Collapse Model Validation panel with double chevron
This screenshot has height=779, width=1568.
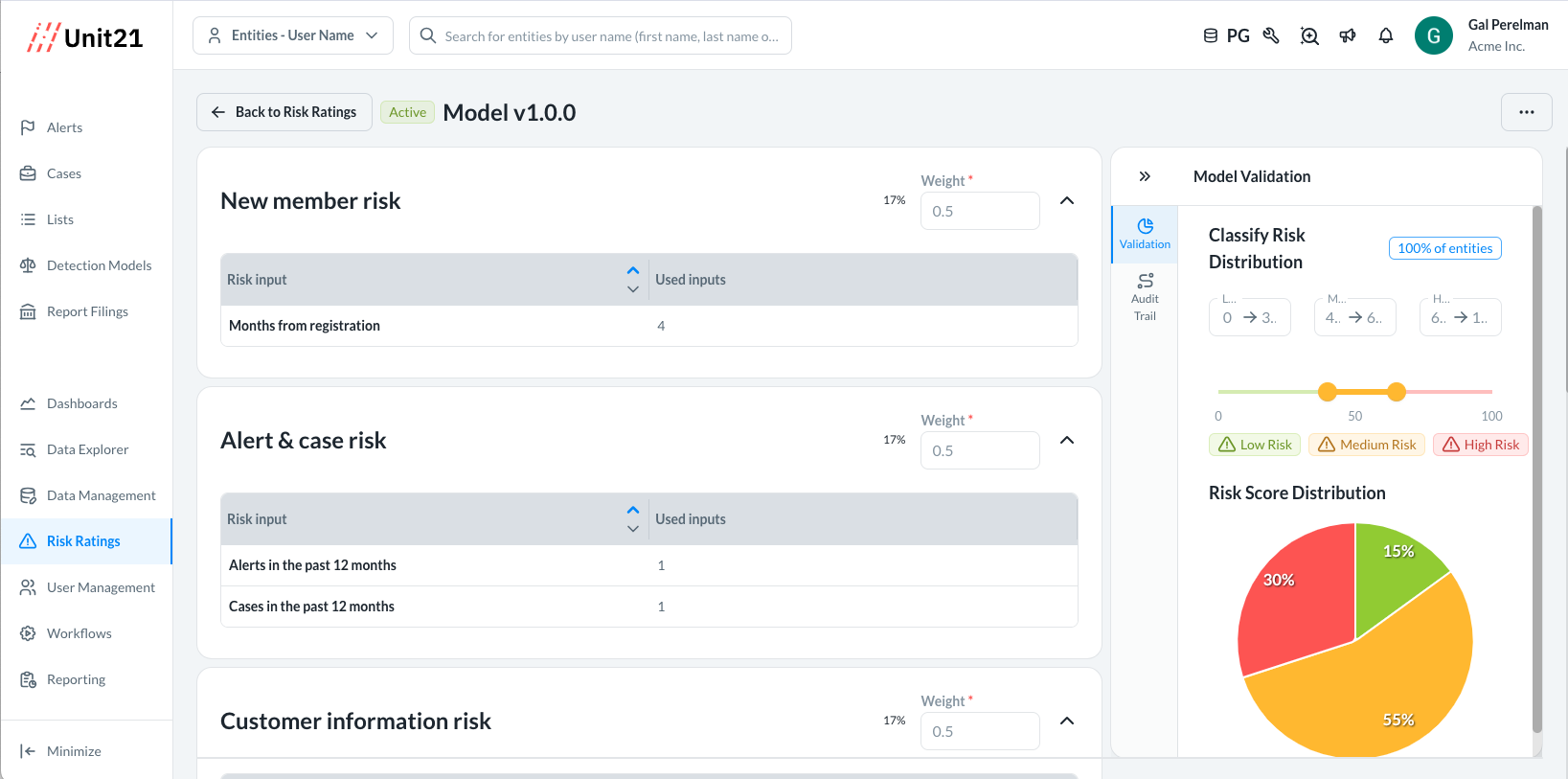pos(1145,176)
